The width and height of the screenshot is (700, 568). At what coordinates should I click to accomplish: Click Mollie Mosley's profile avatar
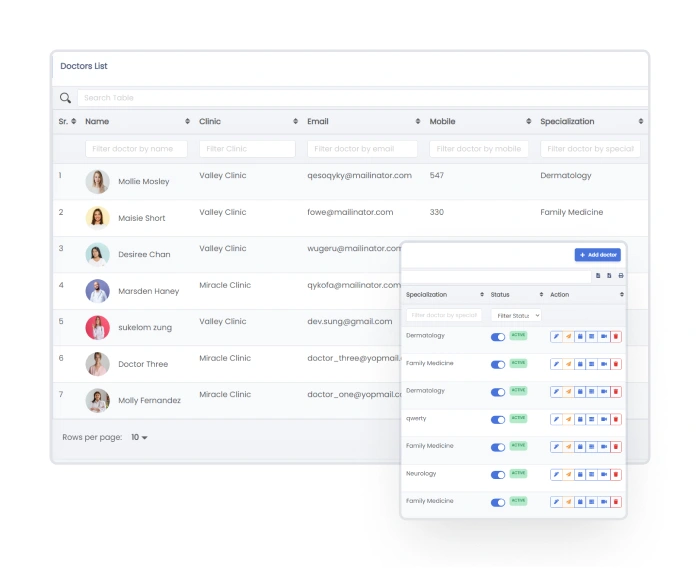97,182
